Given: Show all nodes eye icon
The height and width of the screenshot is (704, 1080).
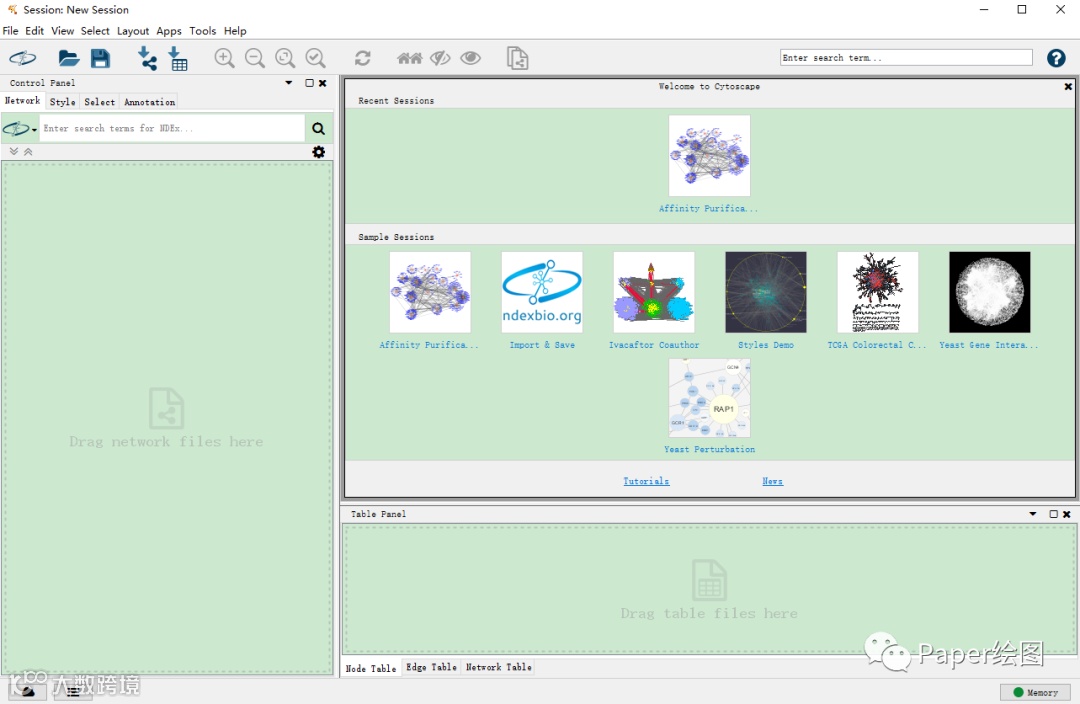Looking at the screenshot, I should point(470,58).
